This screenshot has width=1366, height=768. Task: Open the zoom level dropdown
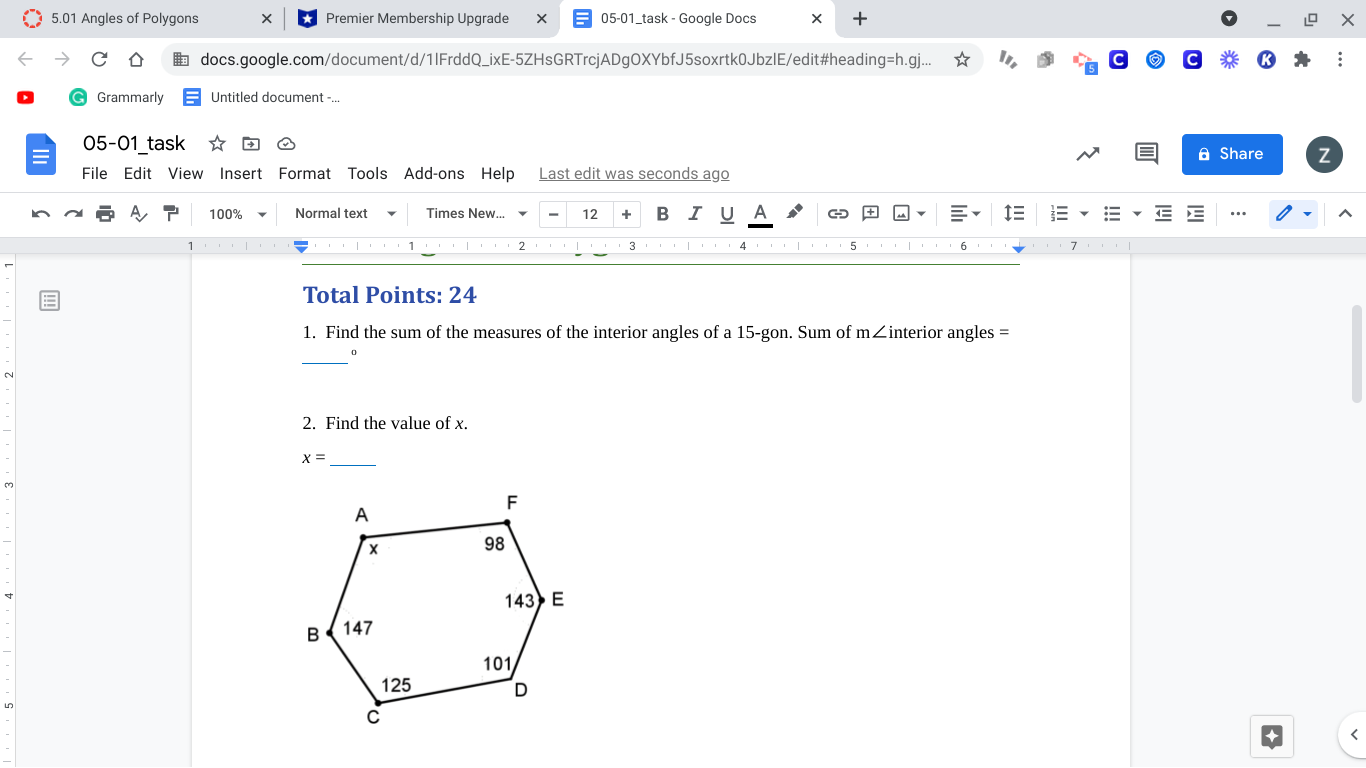(x=236, y=213)
